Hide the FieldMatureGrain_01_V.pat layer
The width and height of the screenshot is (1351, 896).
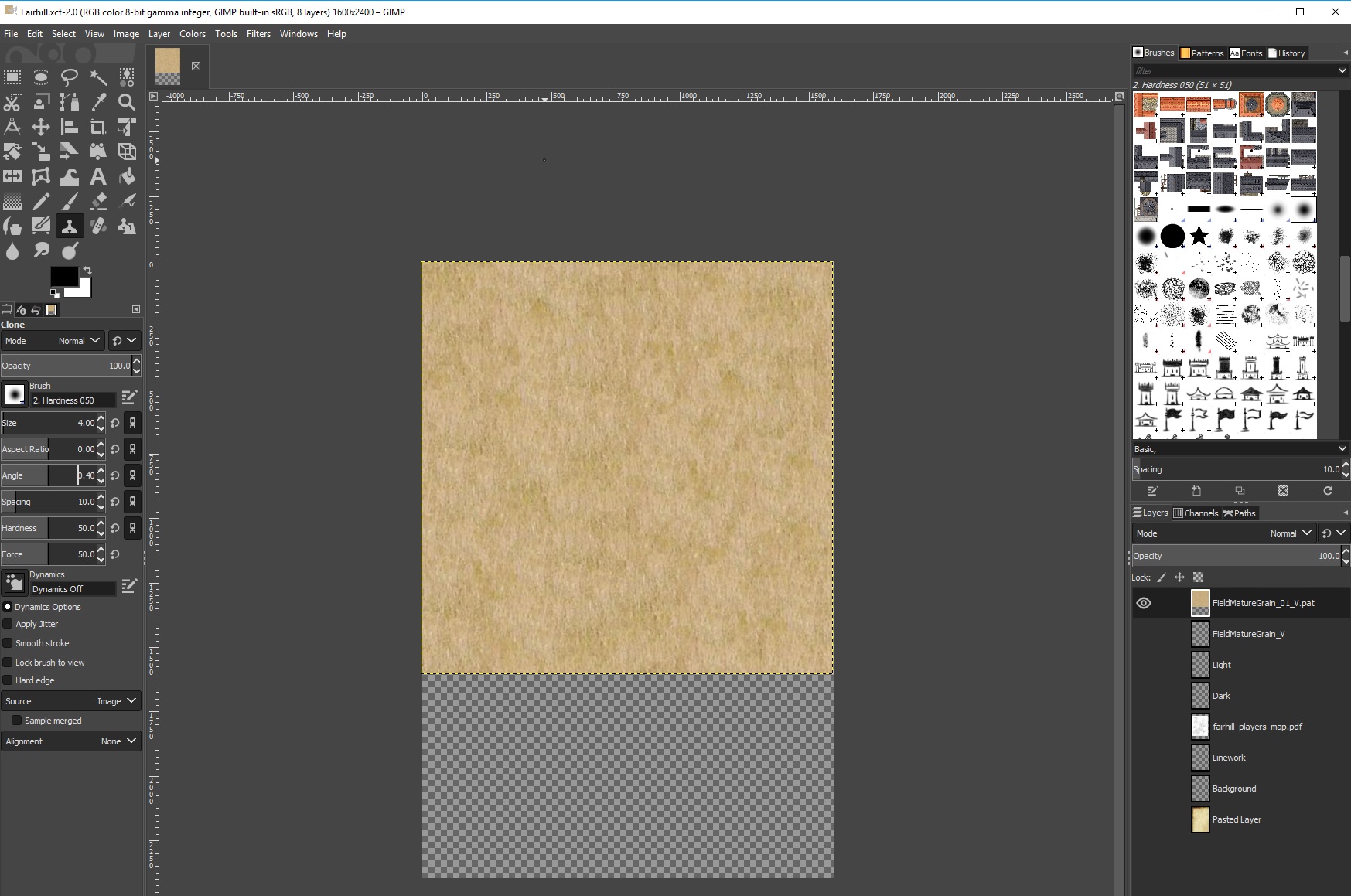pos(1144,603)
